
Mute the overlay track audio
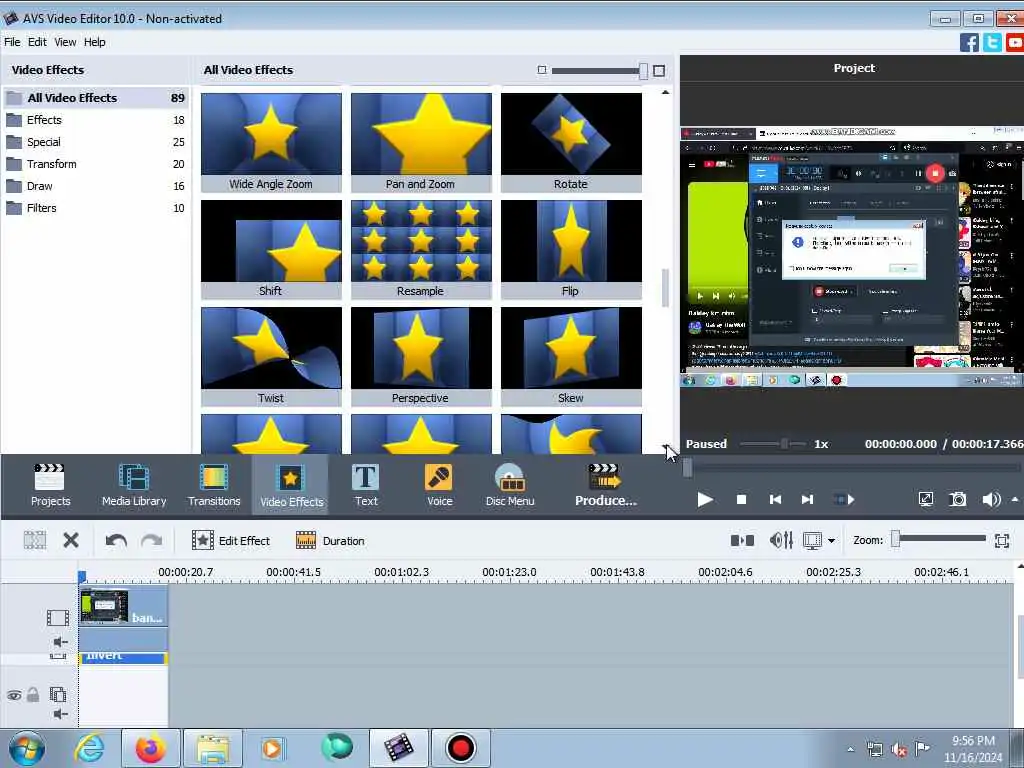pos(60,714)
